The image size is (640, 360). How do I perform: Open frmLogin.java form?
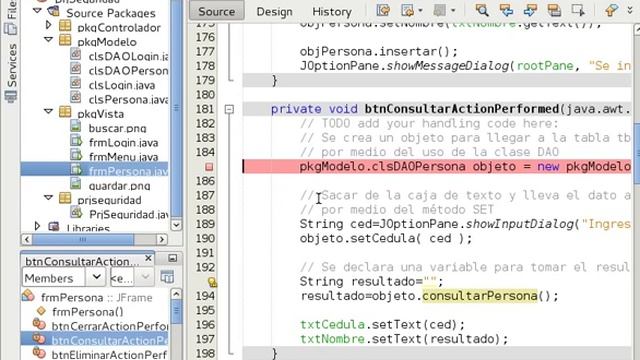123,143
